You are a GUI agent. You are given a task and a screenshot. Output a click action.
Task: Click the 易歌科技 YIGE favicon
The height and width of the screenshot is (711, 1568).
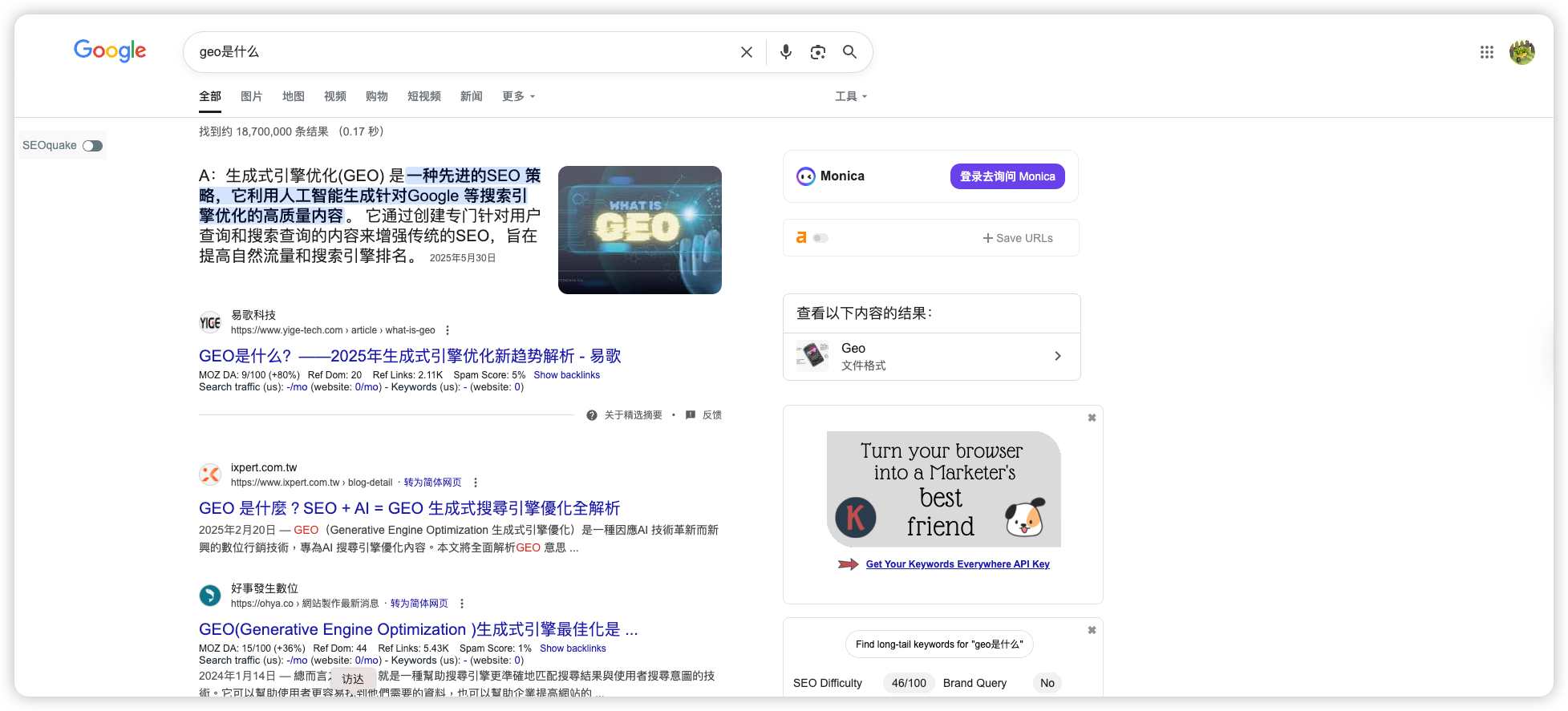[x=210, y=322]
